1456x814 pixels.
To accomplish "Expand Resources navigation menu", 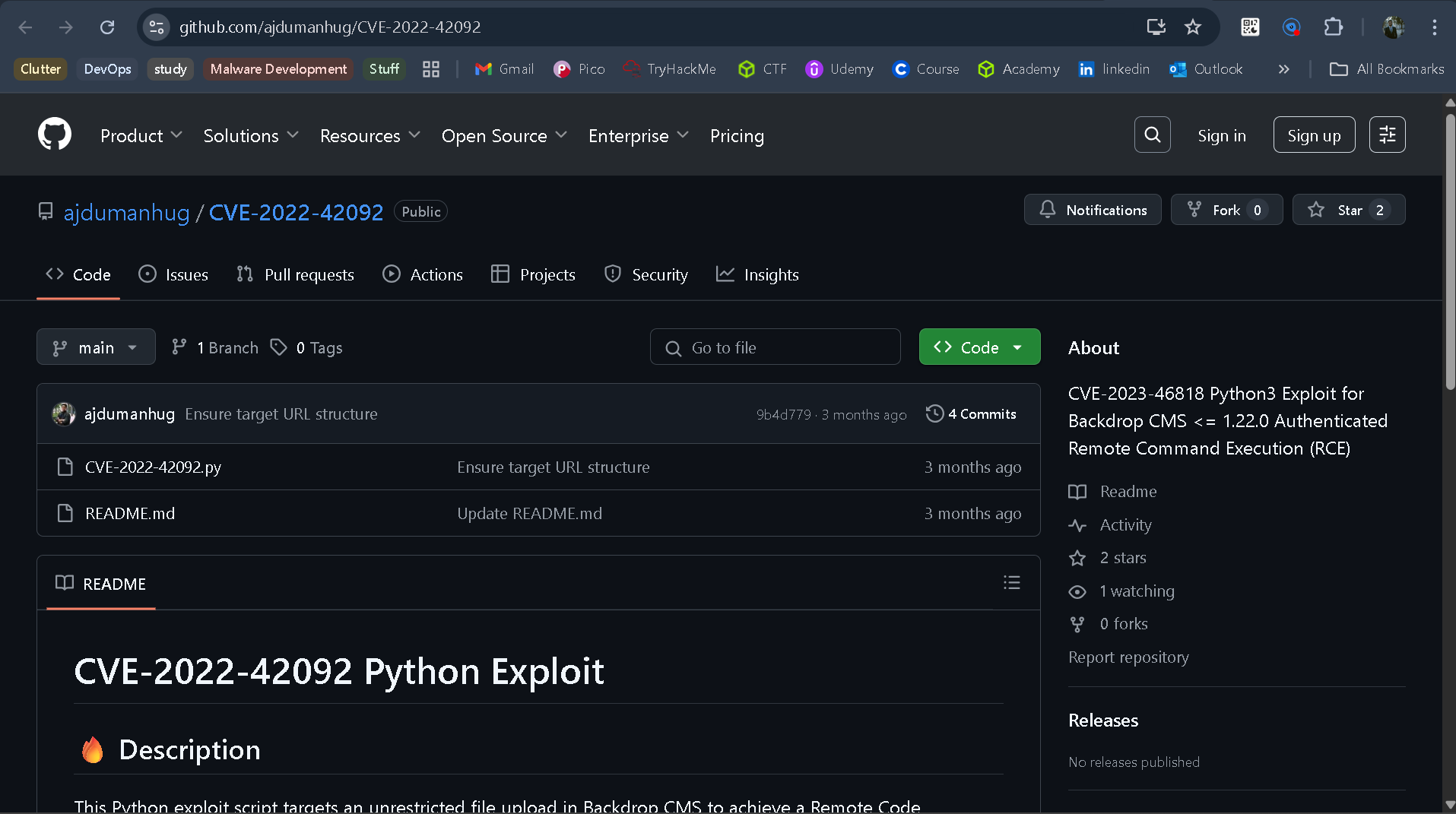I will pyautogui.click(x=370, y=135).
